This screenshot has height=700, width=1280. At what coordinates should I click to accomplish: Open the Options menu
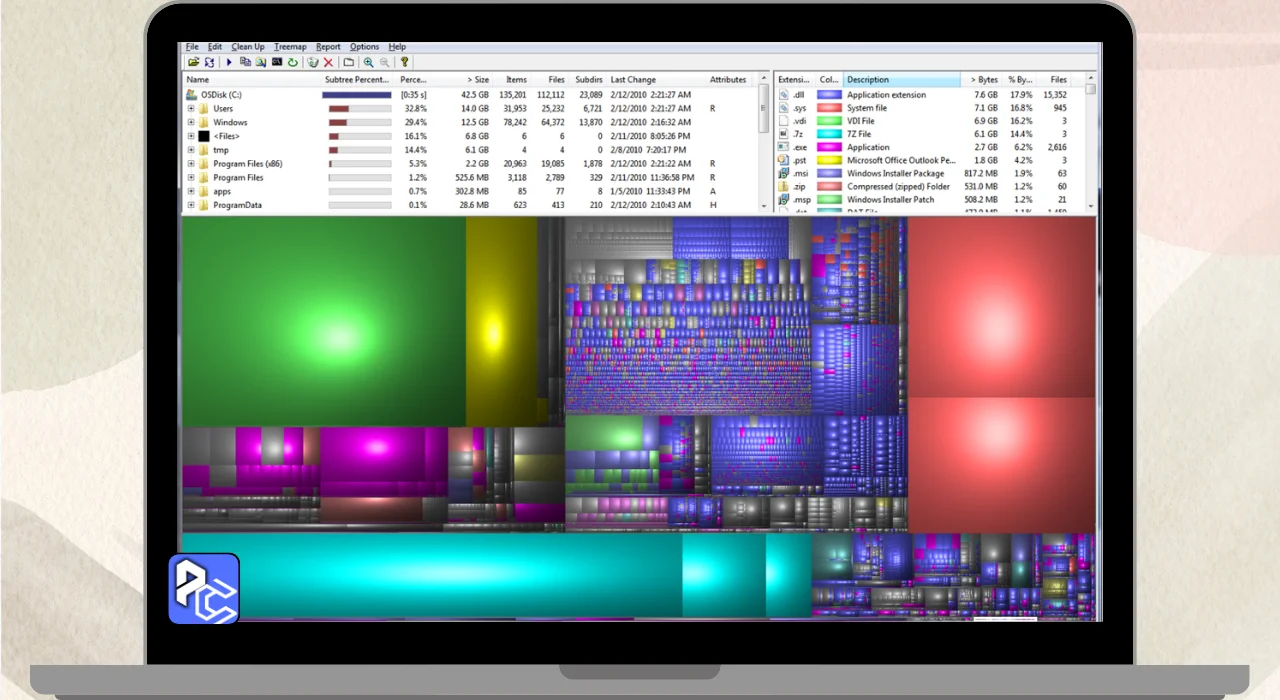pos(364,47)
